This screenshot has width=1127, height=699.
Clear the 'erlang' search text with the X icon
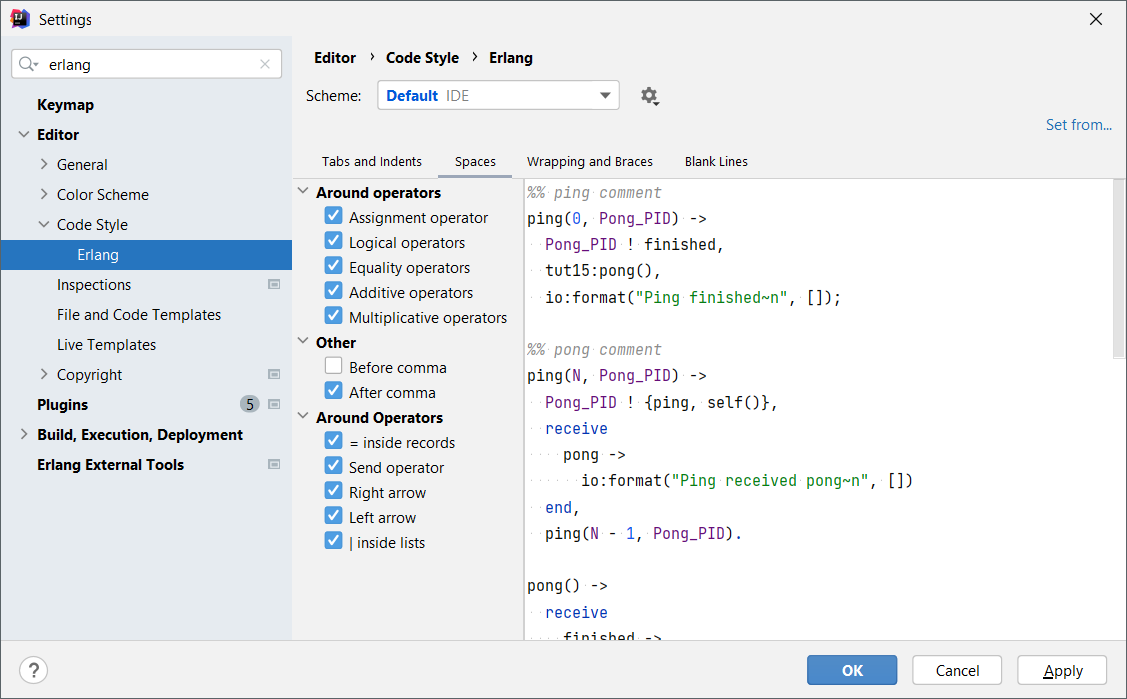point(264,64)
